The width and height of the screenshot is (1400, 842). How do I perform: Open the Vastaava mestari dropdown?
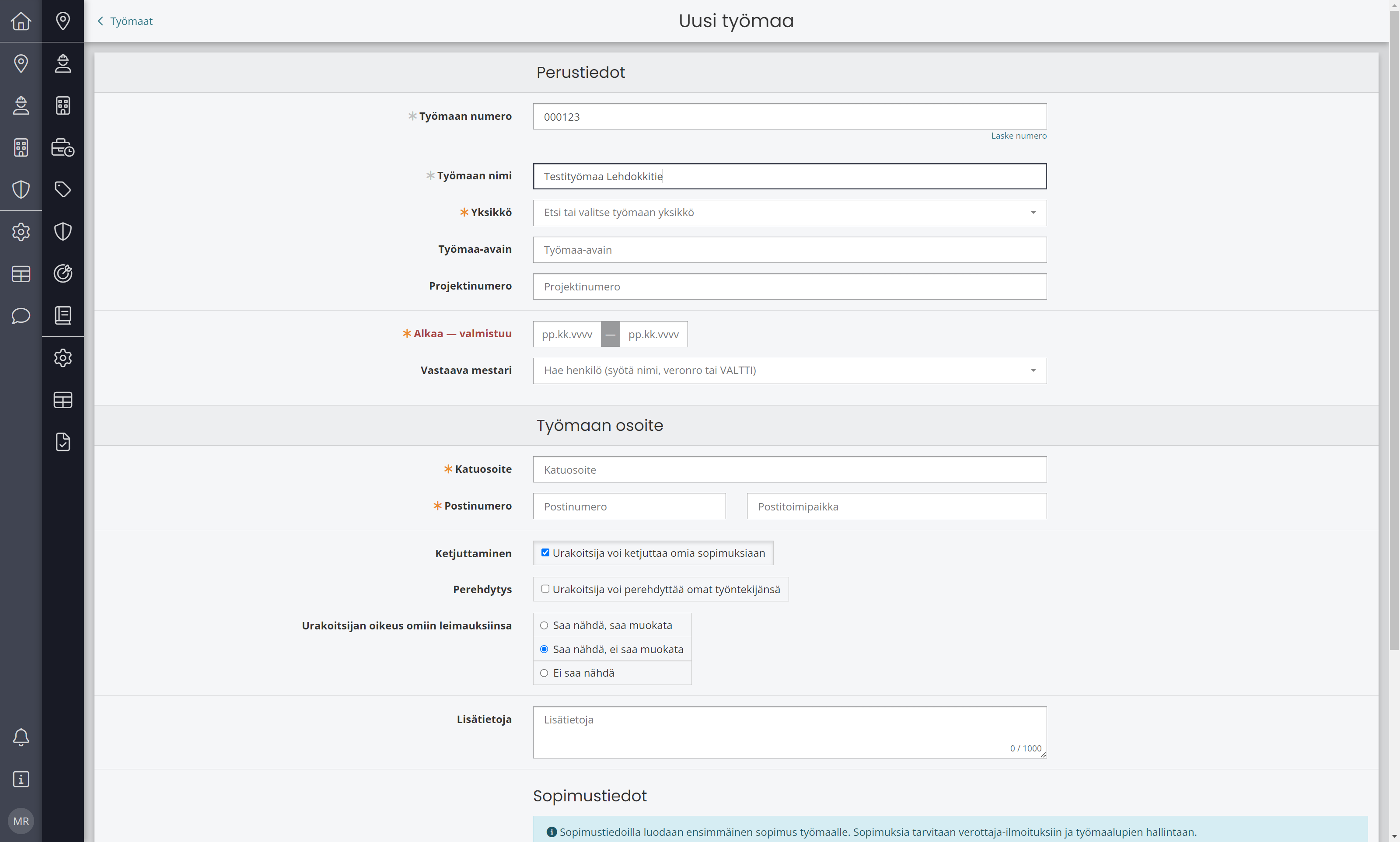click(789, 370)
